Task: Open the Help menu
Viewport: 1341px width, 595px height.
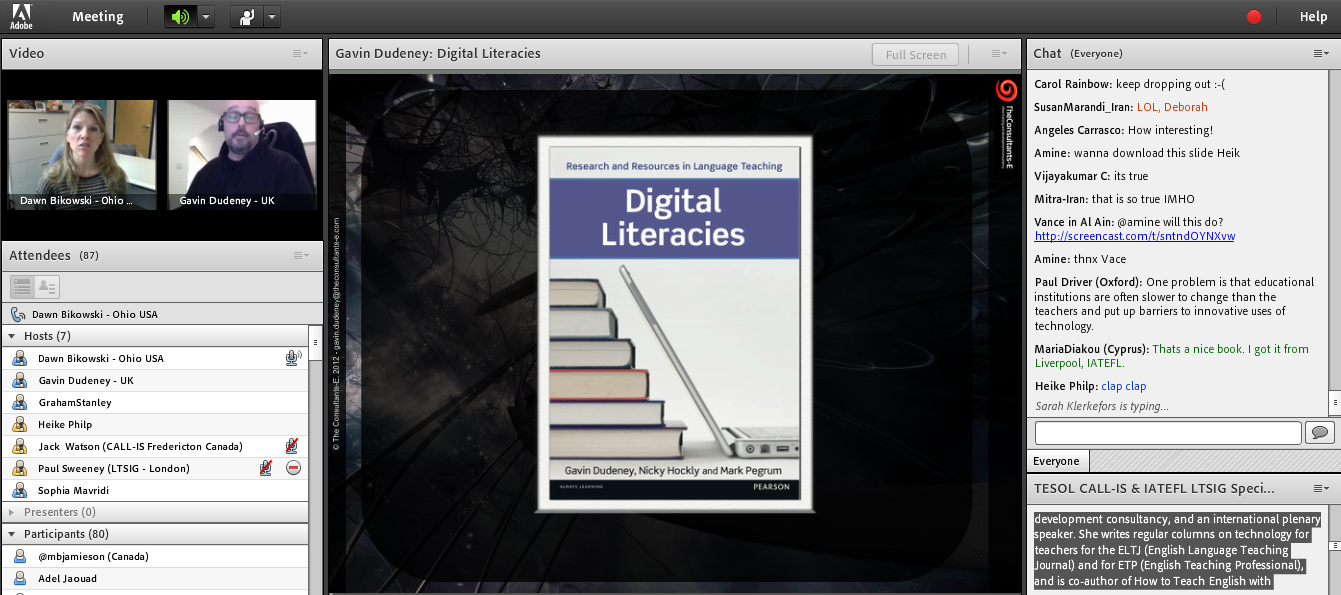Action: tap(1313, 17)
